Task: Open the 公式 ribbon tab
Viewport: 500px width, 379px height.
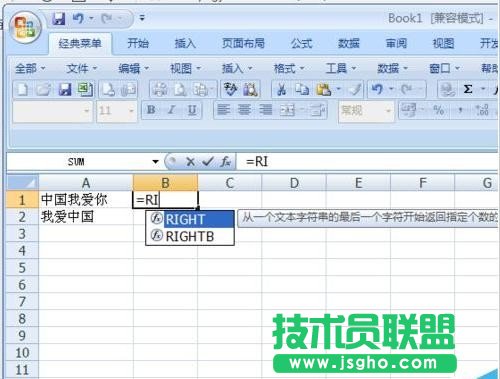Action: tap(301, 43)
